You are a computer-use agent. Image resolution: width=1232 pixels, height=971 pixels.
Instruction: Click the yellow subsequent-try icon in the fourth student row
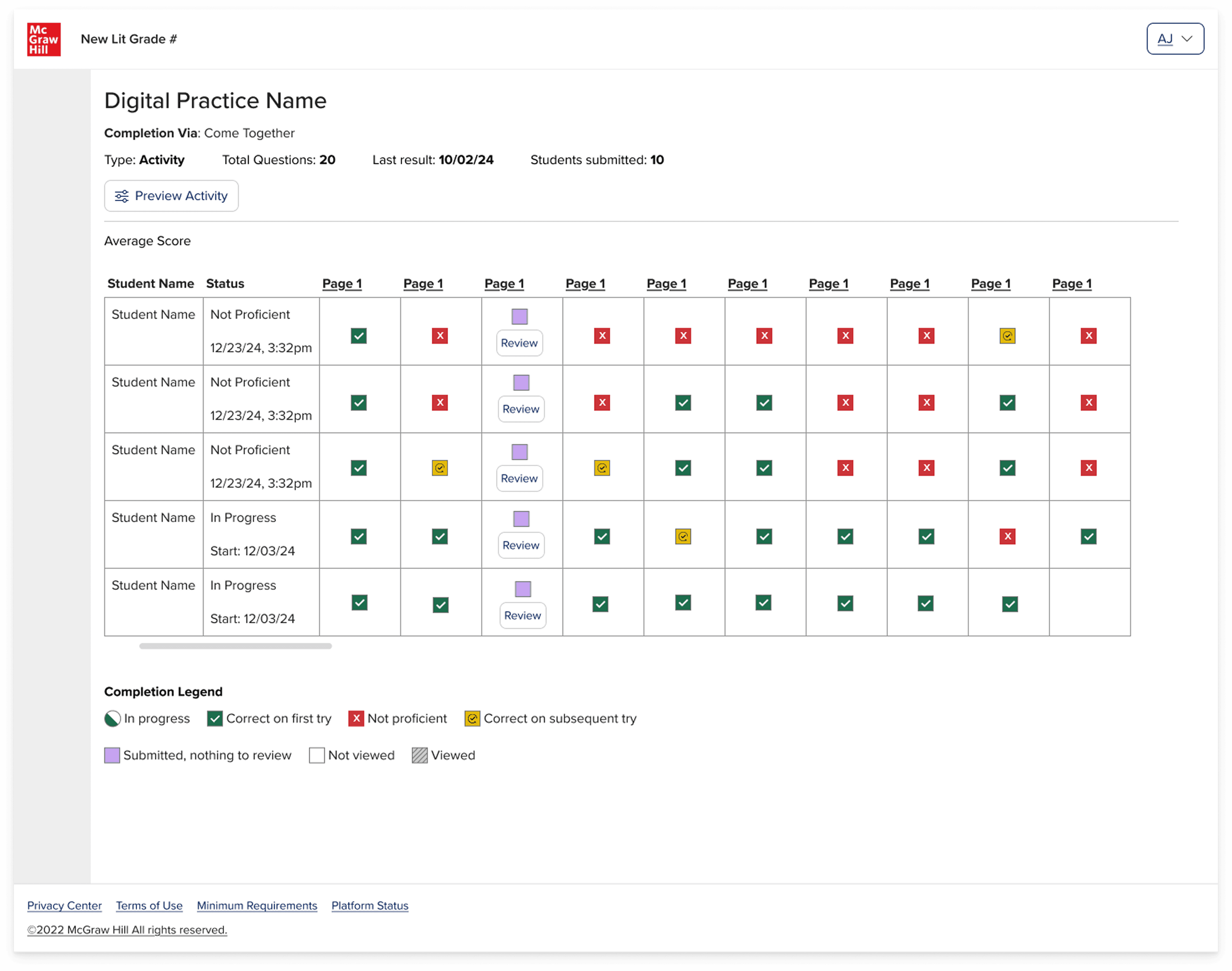[683, 537]
